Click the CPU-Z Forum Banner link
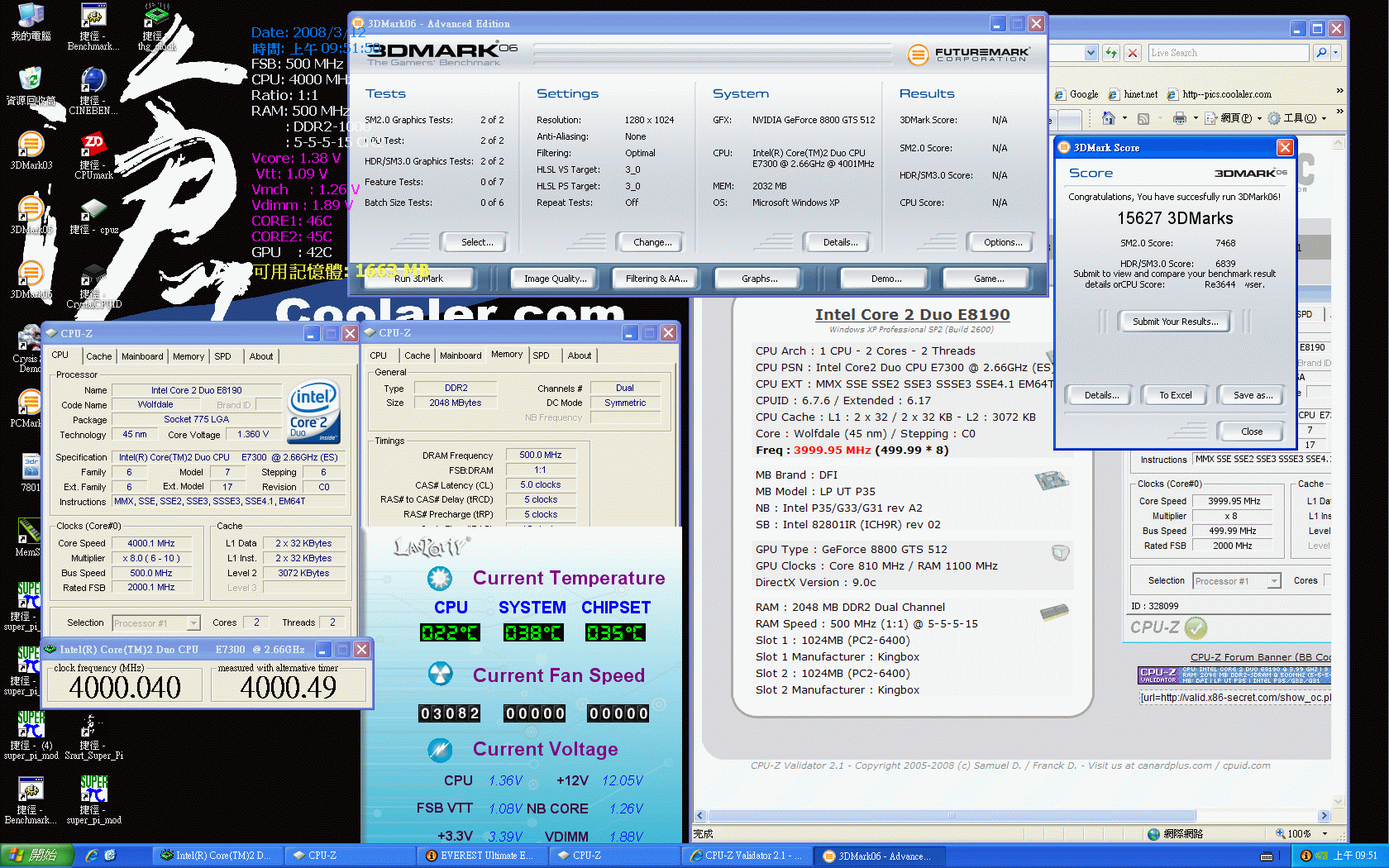The image size is (1389, 868). click(x=1261, y=657)
